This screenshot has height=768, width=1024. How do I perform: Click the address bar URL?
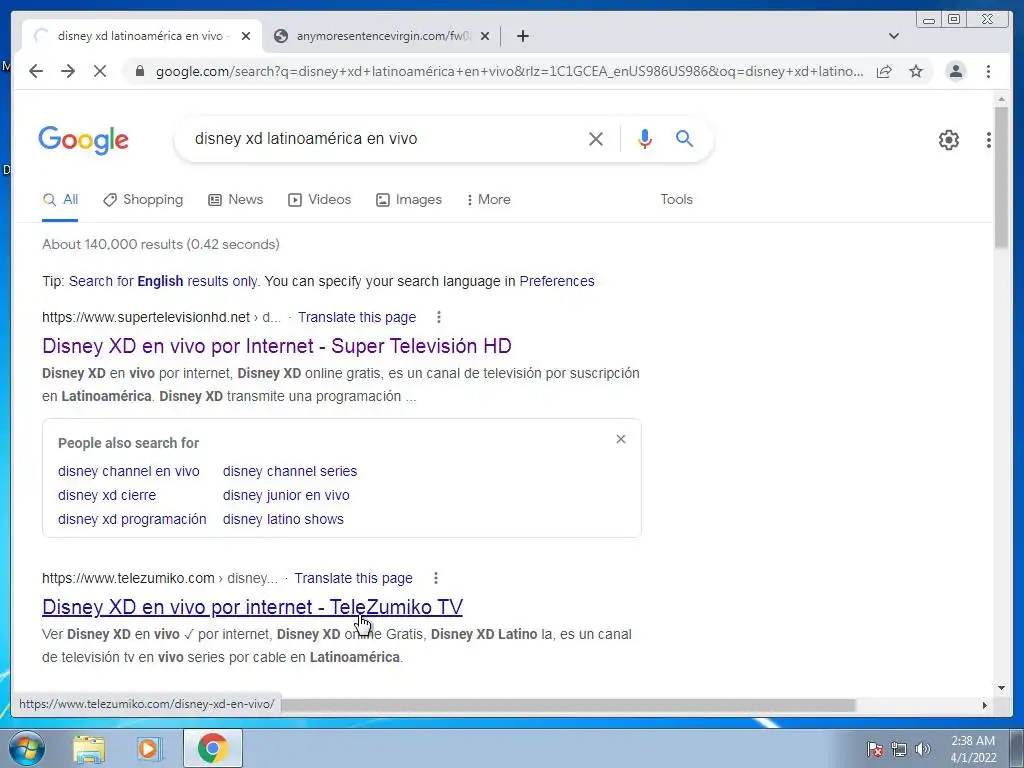(509, 71)
